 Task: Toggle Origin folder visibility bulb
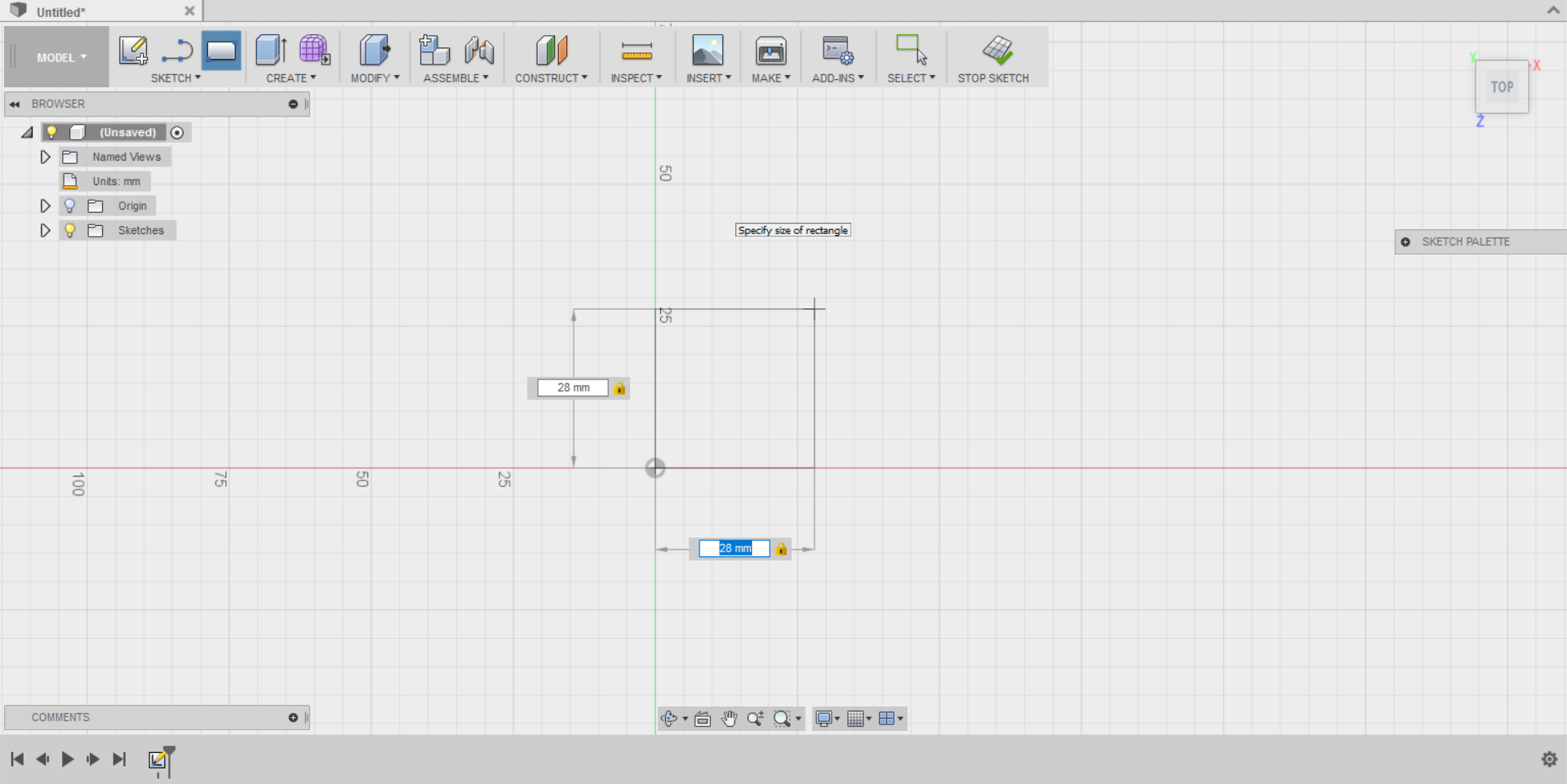[70, 206]
